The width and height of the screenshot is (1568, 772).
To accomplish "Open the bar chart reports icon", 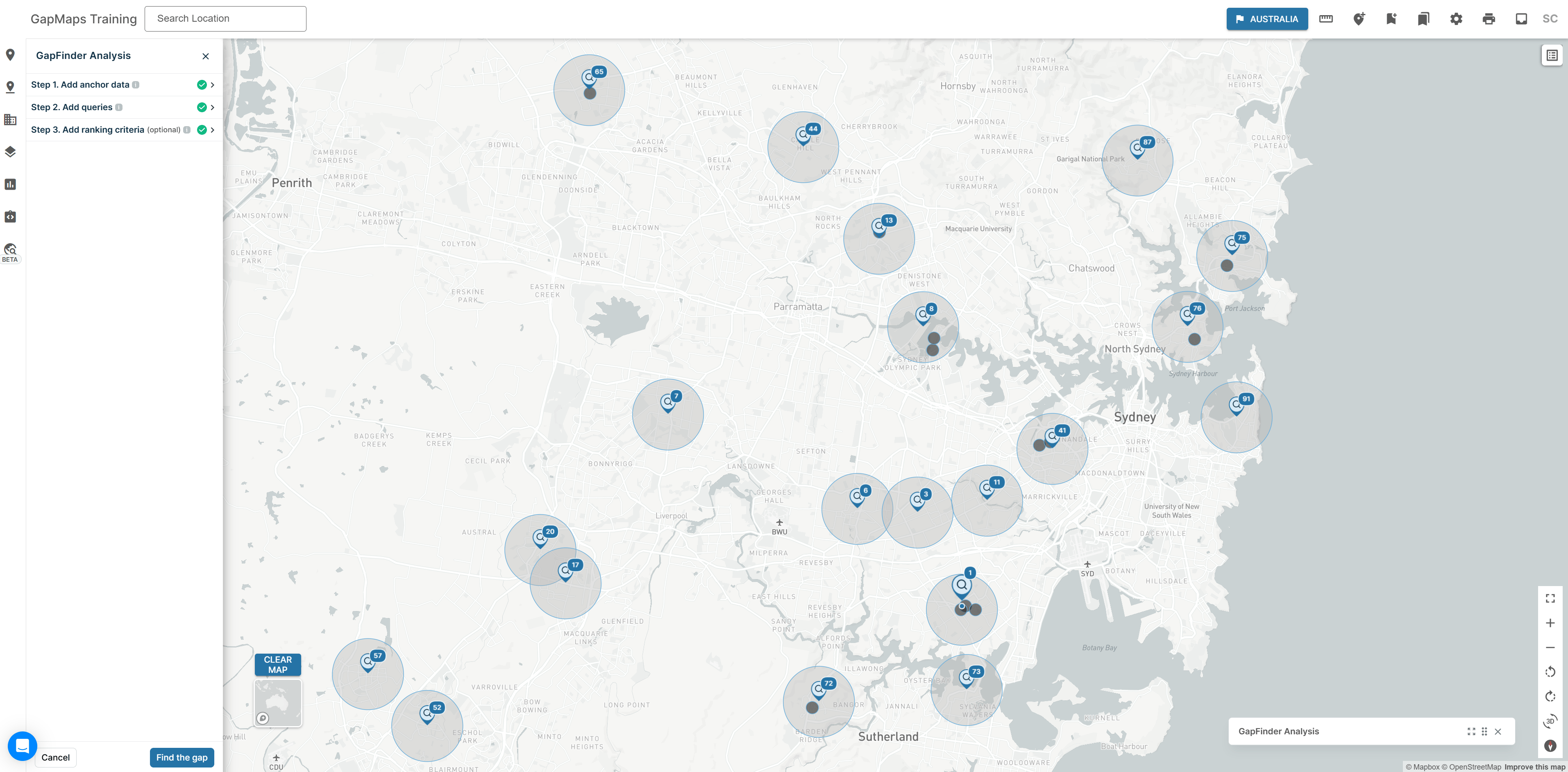I will click(x=10, y=184).
